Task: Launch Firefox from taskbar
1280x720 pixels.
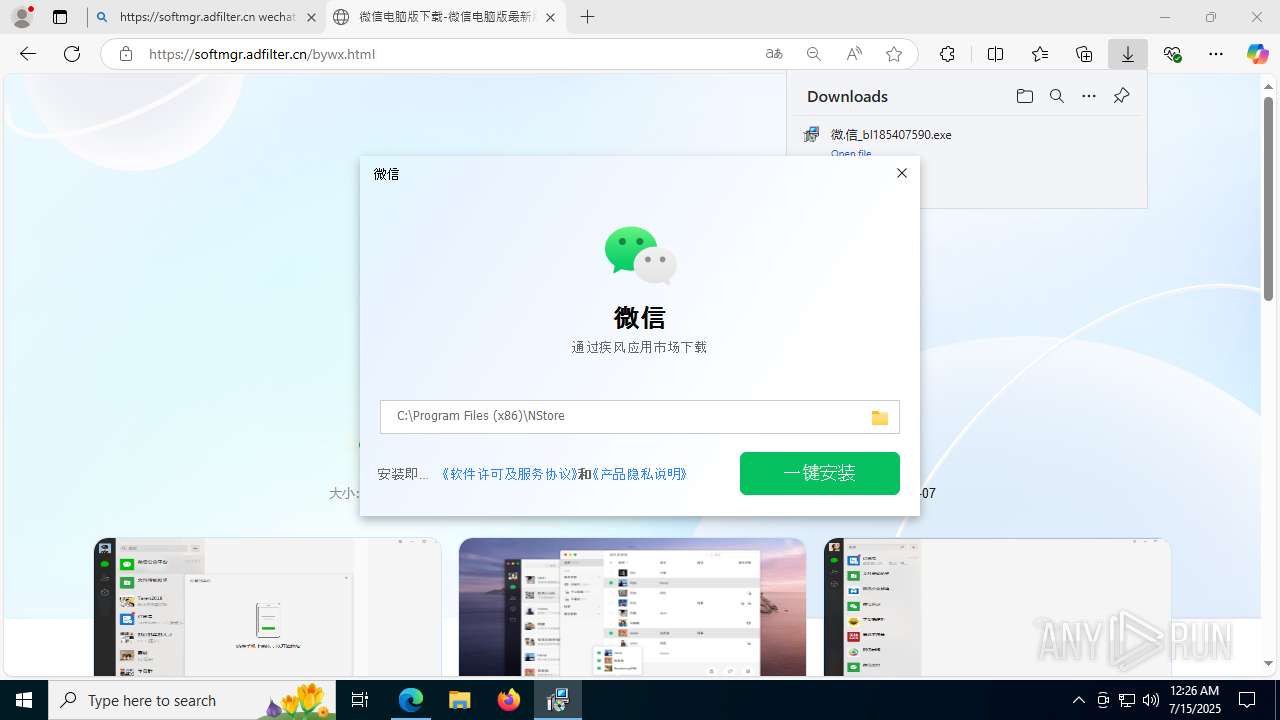Action: (x=509, y=700)
